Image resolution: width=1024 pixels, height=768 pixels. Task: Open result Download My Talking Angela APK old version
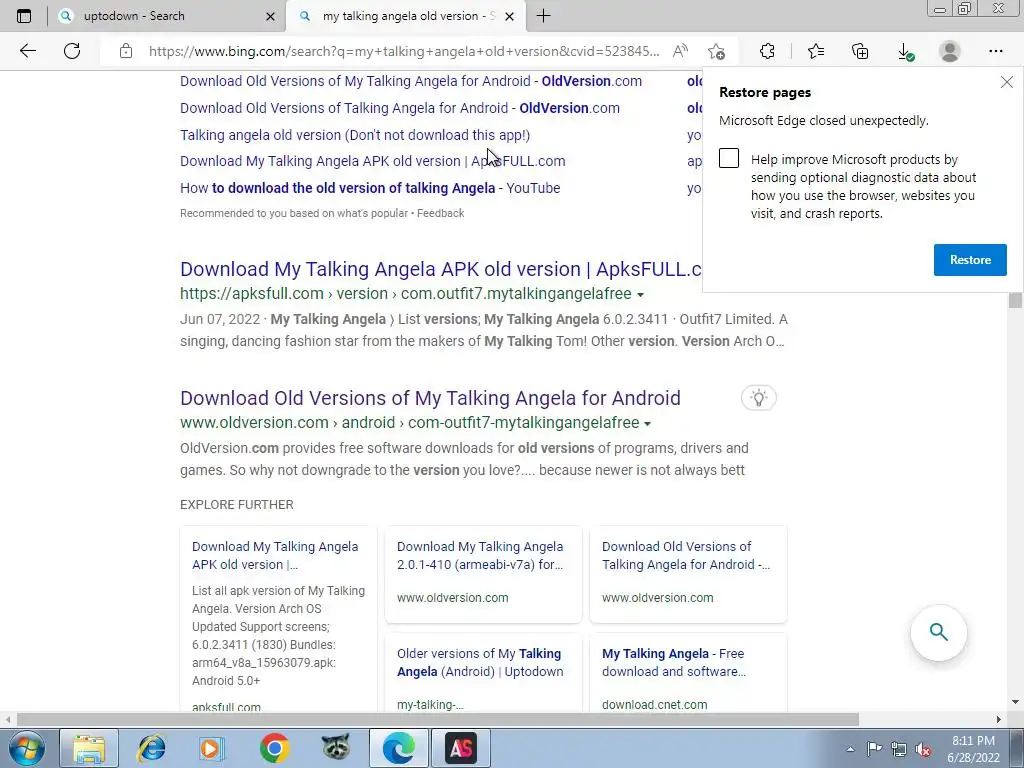[x=441, y=269]
